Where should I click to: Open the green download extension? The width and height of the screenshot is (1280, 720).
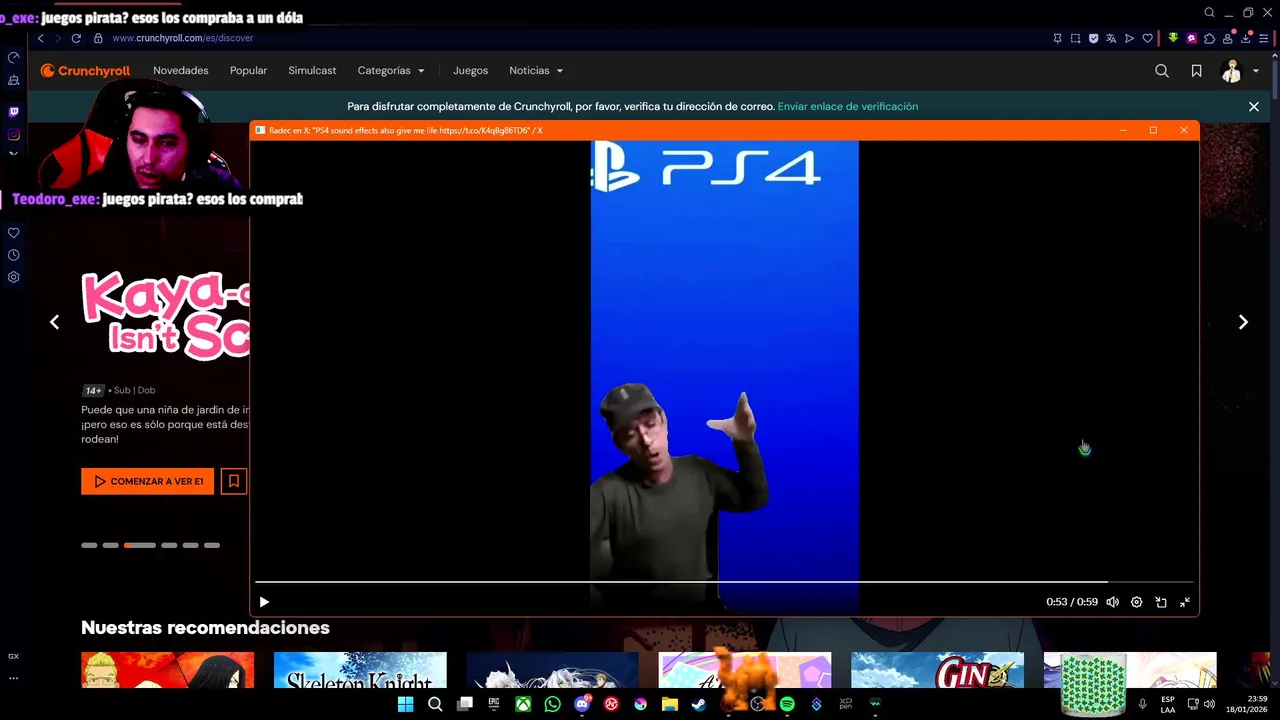pos(1173,38)
